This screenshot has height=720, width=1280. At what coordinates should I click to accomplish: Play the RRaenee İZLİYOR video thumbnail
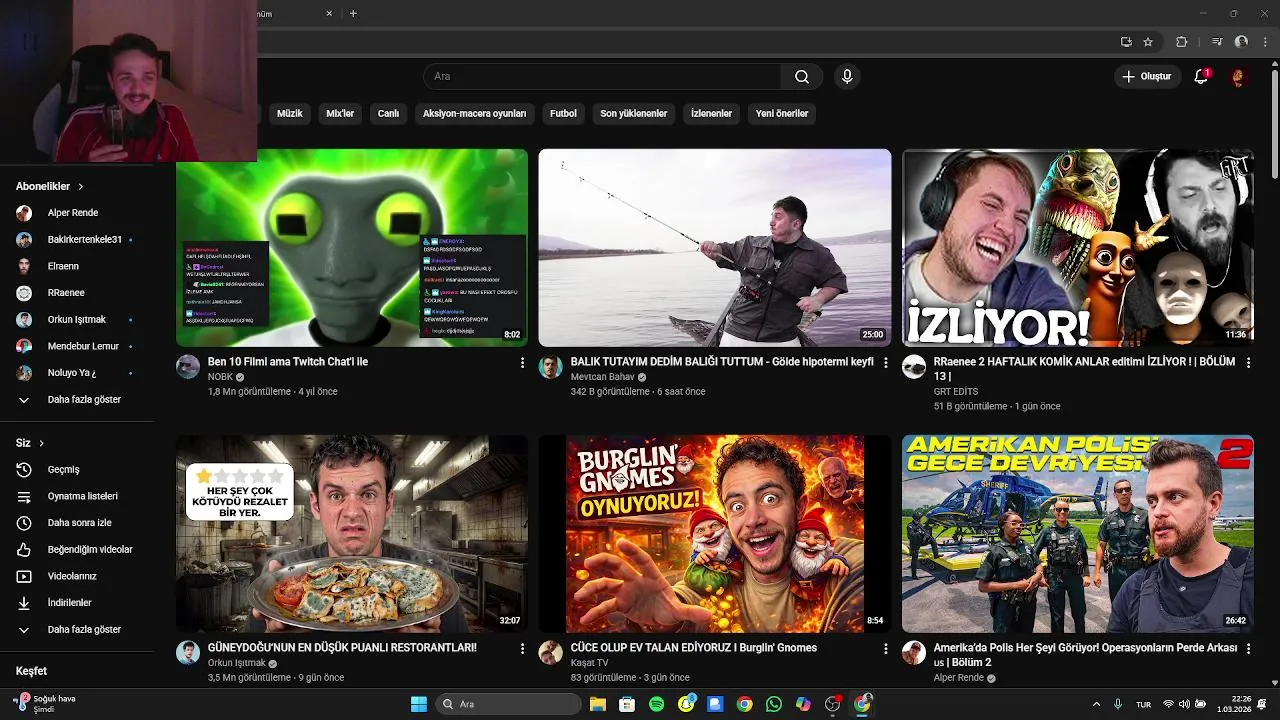[x=1078, y=248]
